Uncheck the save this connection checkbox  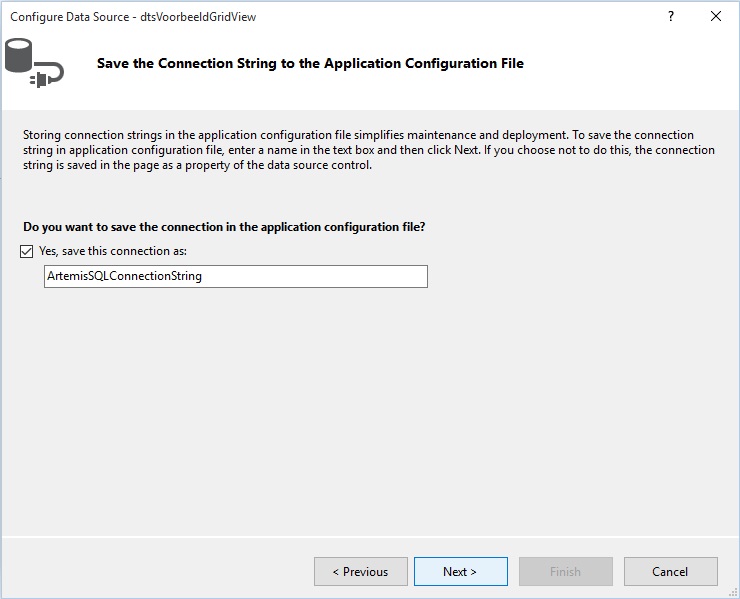pyautogui.click(x=26, y=251)
